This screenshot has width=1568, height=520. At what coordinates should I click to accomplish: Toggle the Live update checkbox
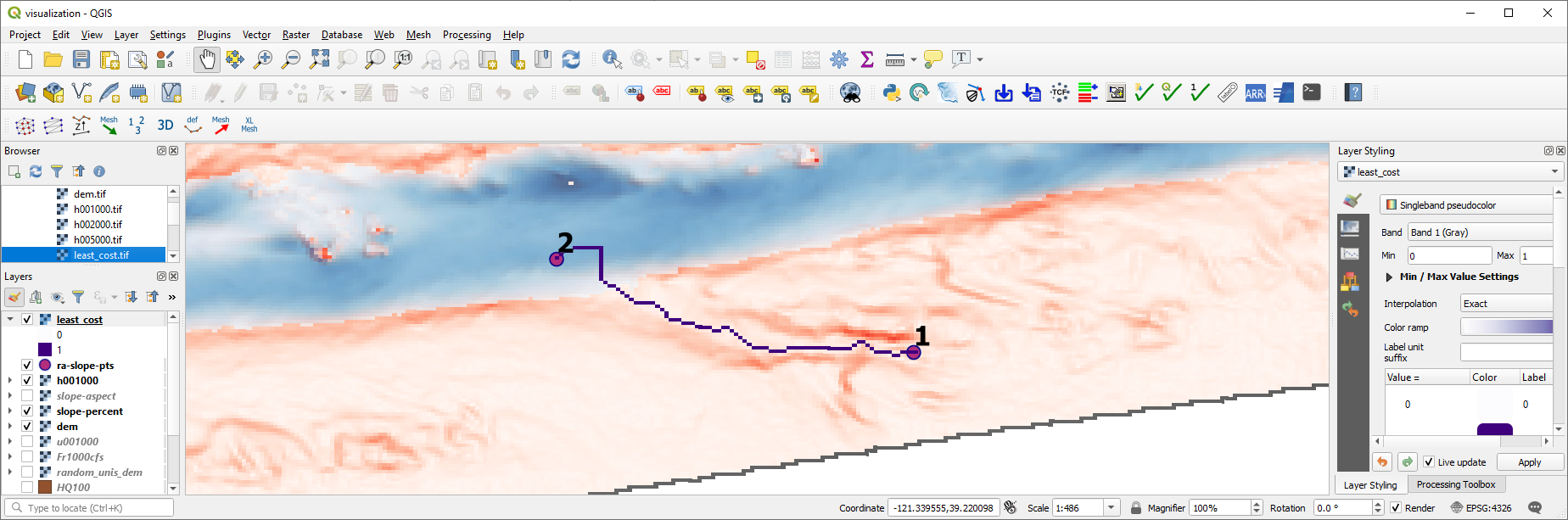[1429, 462]
